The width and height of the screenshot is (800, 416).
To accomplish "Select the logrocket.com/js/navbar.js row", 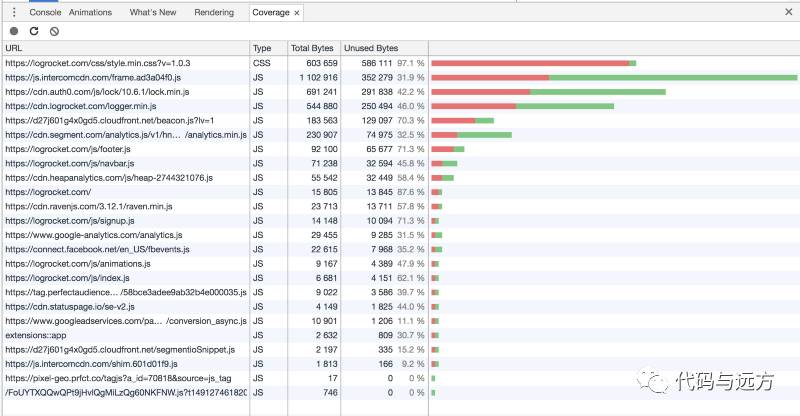I will click(401, 163).
